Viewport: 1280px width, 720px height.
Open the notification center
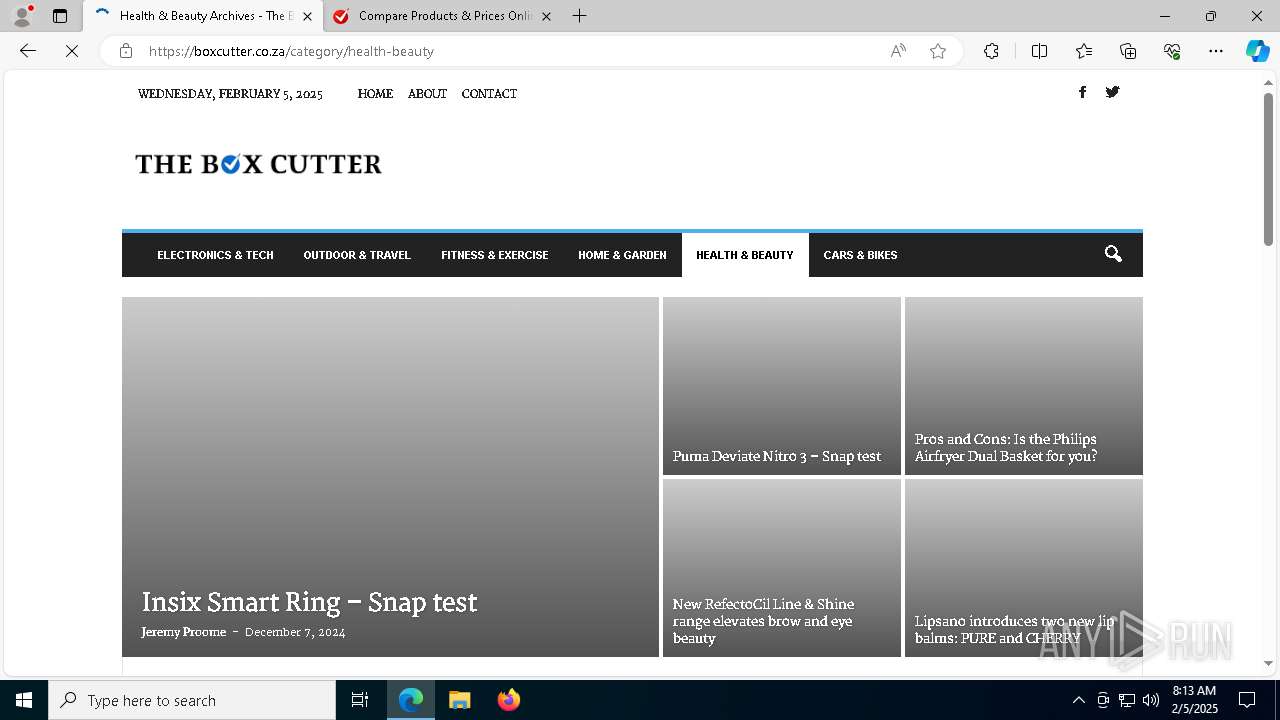click(1247, 700)
